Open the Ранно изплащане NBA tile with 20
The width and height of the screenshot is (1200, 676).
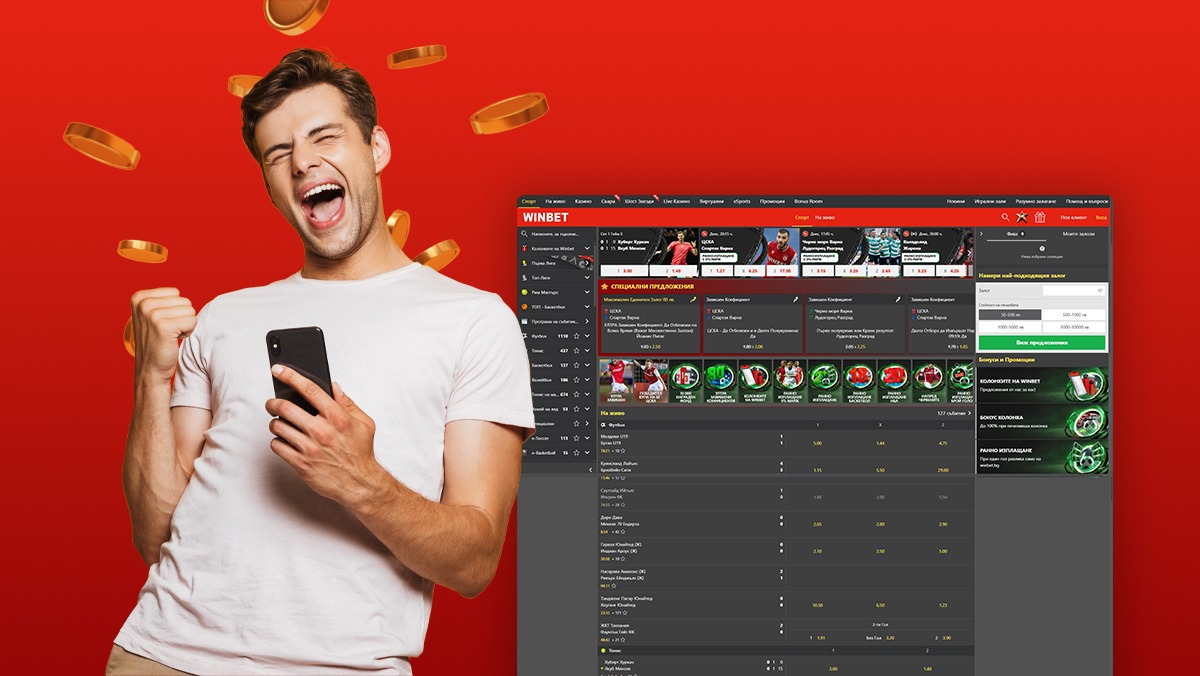point(892,382)
